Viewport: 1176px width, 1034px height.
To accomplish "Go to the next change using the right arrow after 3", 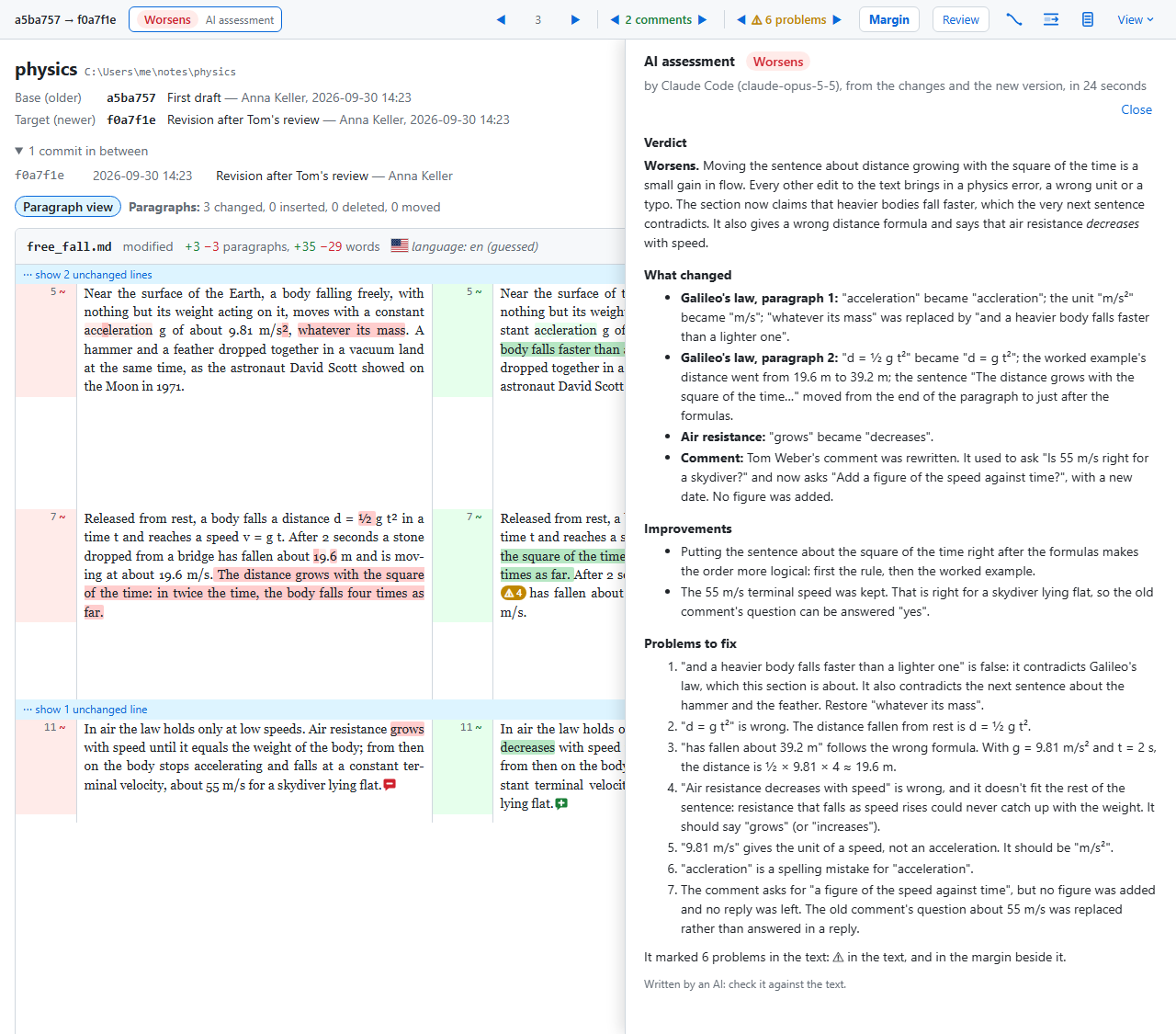I will coord(575,19).
